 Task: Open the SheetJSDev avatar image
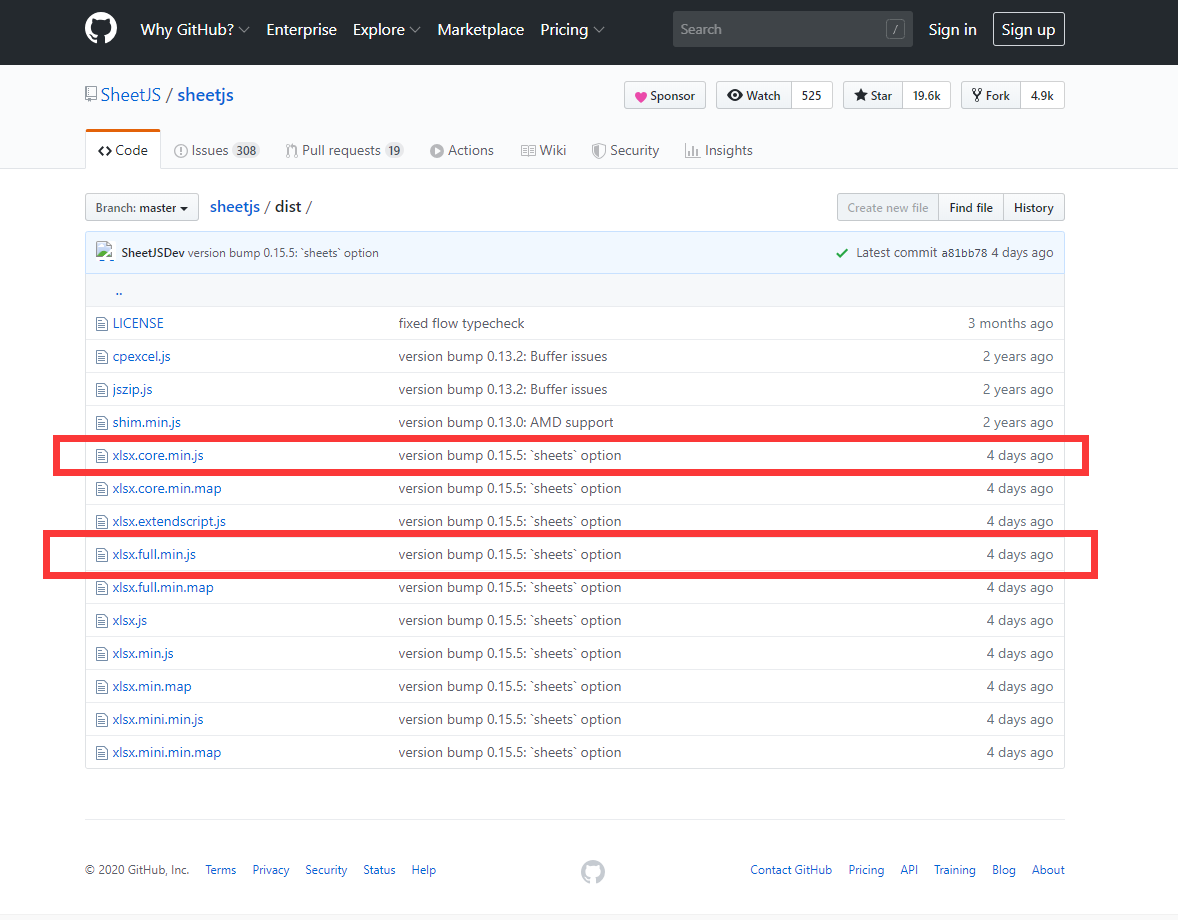104,252
